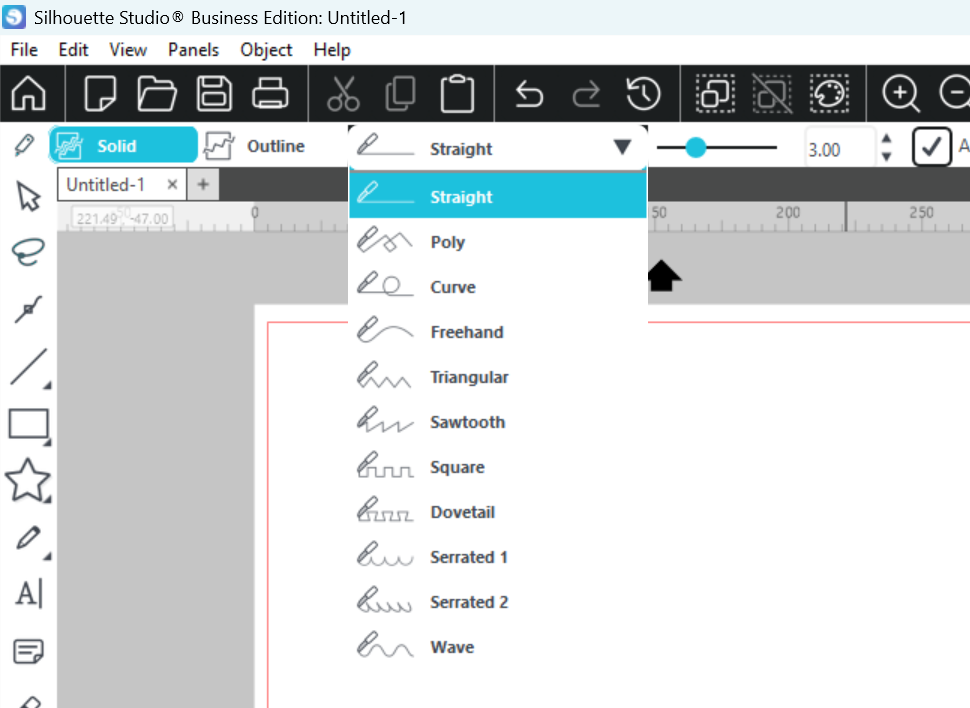The image size is (970, 708).
Task: Select the Star shape tool
Action: click(27, 481)
